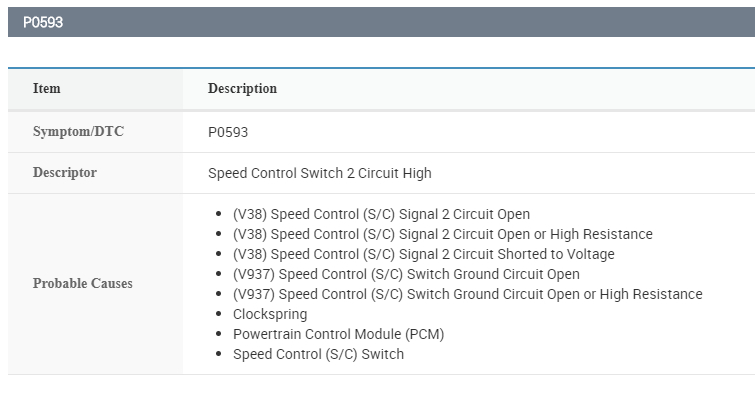Select the Symptom/DTC row label

tap(78, 131)
